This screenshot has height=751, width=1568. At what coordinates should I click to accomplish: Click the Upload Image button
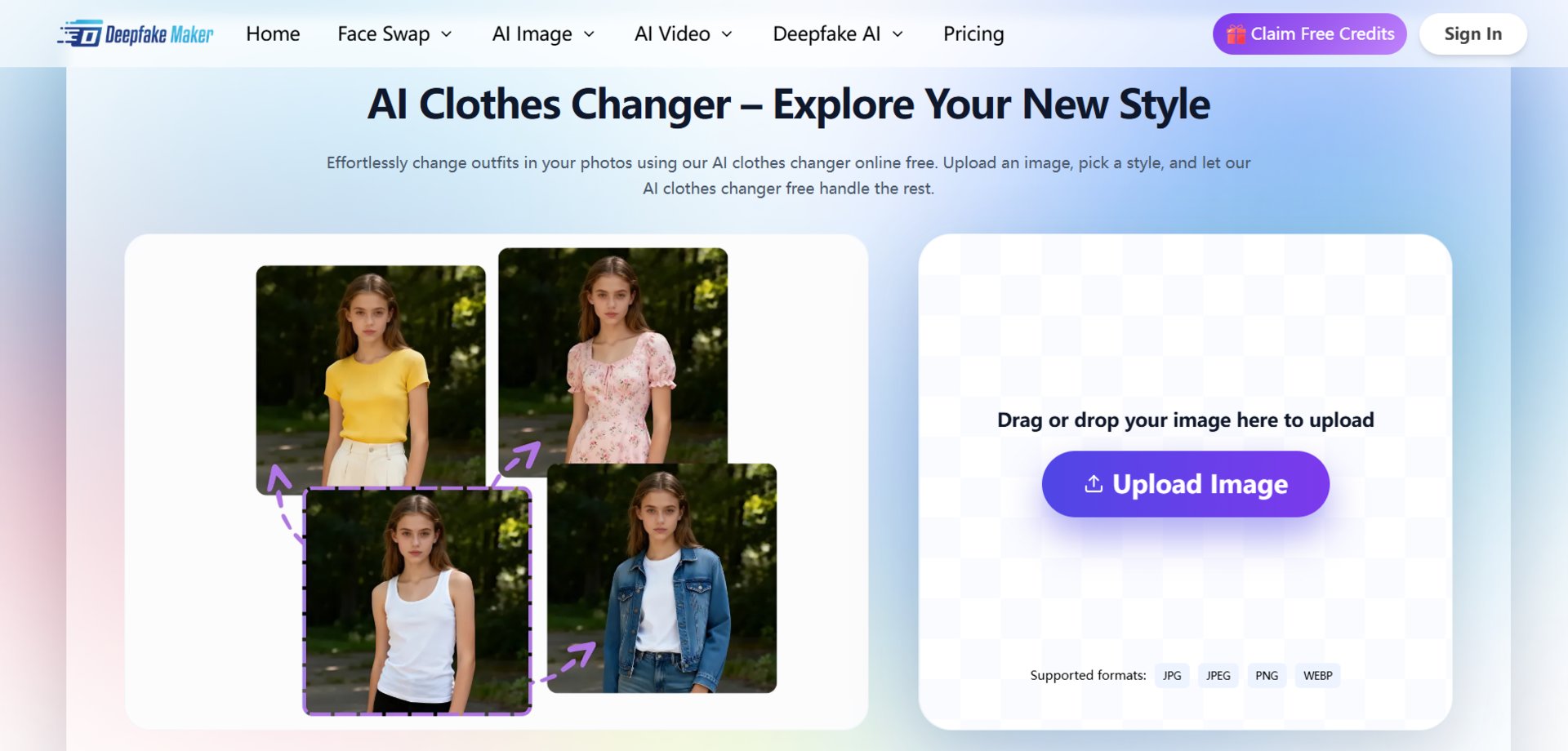coord(1185,484)
